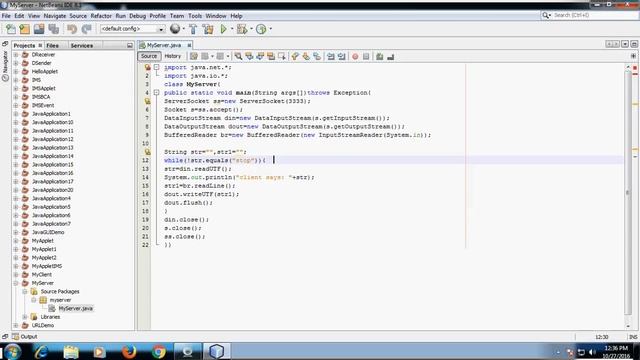Expand the MyClient project node
640x360 pixels.
coord(16,275)
